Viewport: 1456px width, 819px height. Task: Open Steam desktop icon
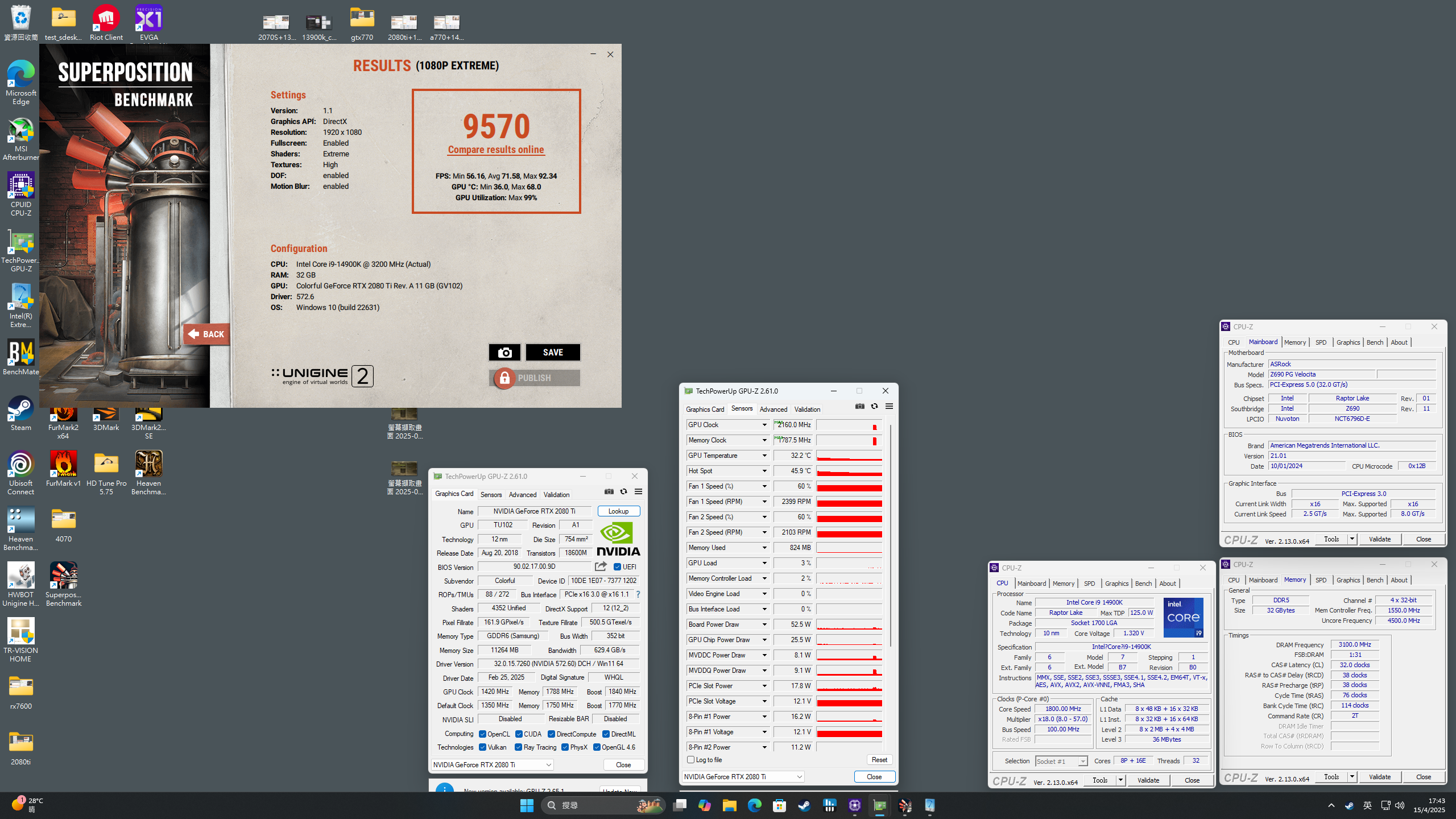point(21,413)
